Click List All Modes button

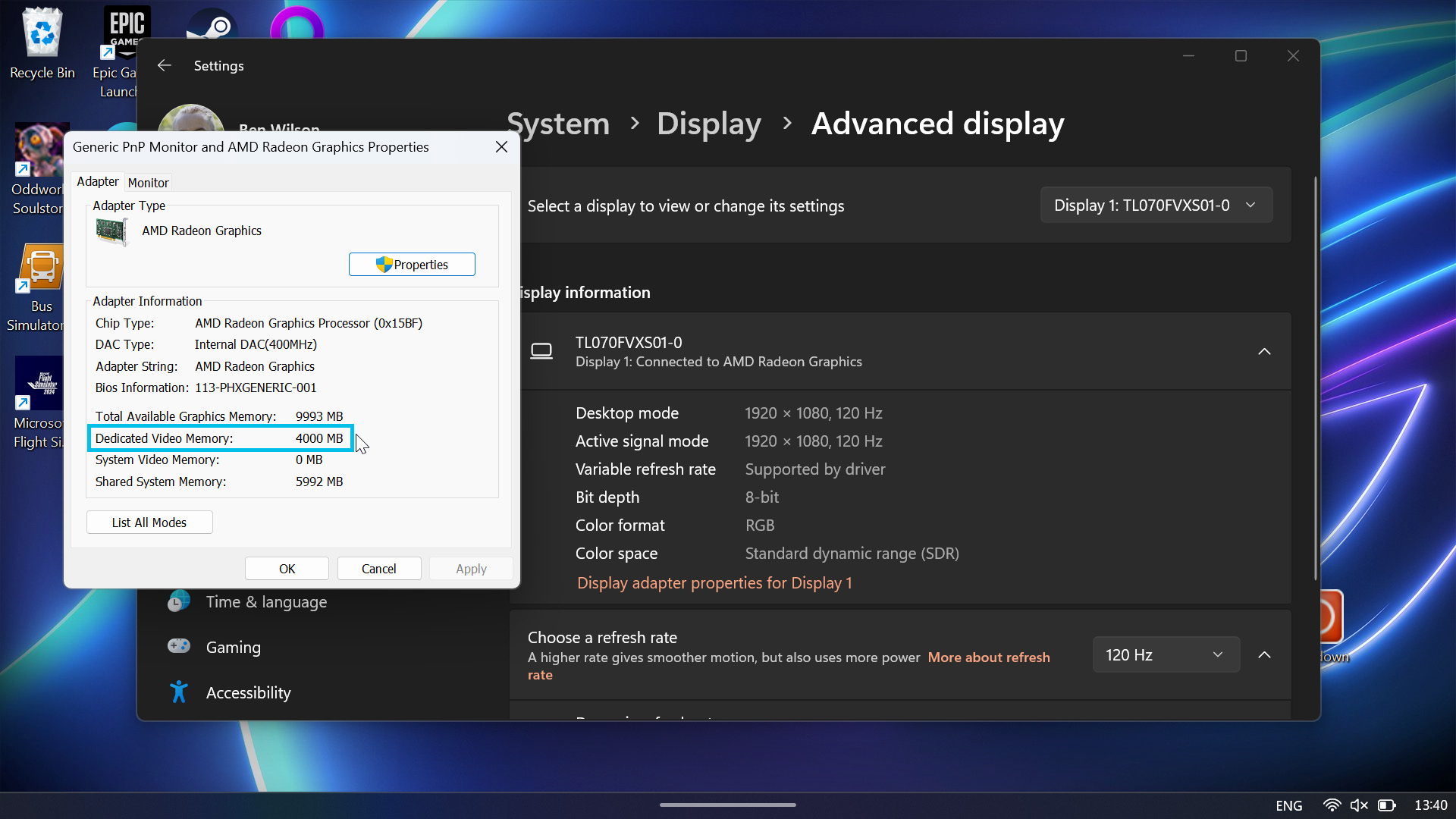[x=149, y=521]
